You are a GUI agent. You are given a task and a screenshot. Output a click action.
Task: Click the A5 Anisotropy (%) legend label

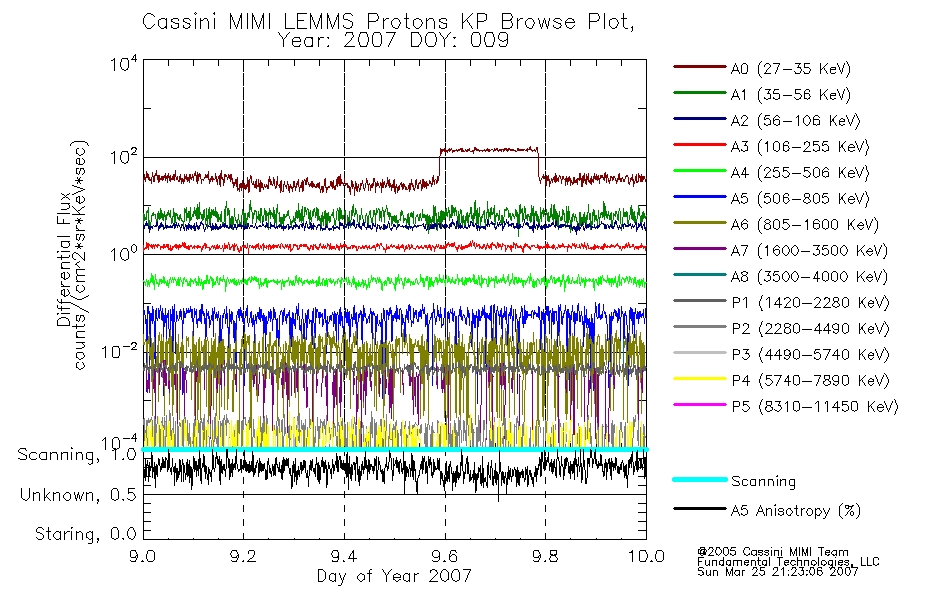point(796,511)
